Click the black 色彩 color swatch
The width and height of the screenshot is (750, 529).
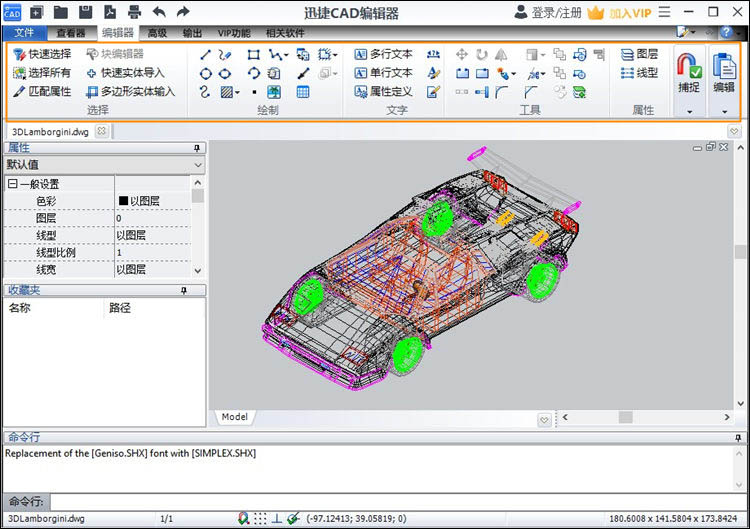point(122,201)
